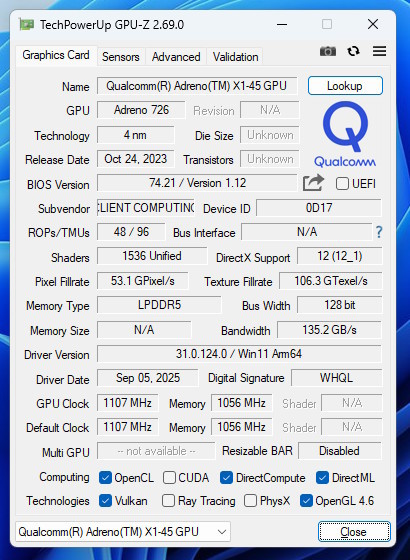Click the Technology field '4 nm'
The height and width of the screenshot is (560, 410).
tap(135, 135)
